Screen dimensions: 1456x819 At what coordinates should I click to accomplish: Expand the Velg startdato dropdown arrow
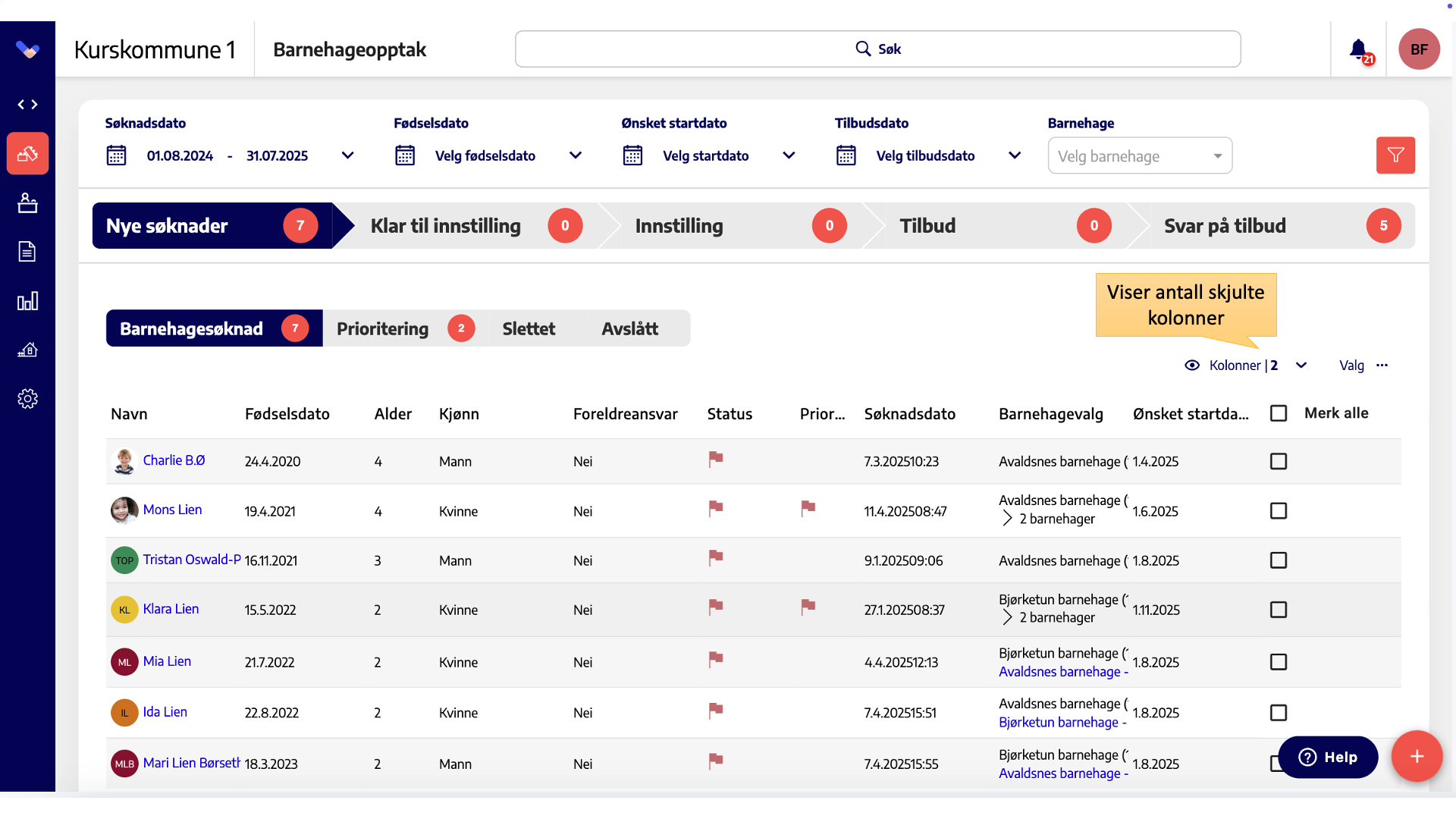click(x=789, y=155)
